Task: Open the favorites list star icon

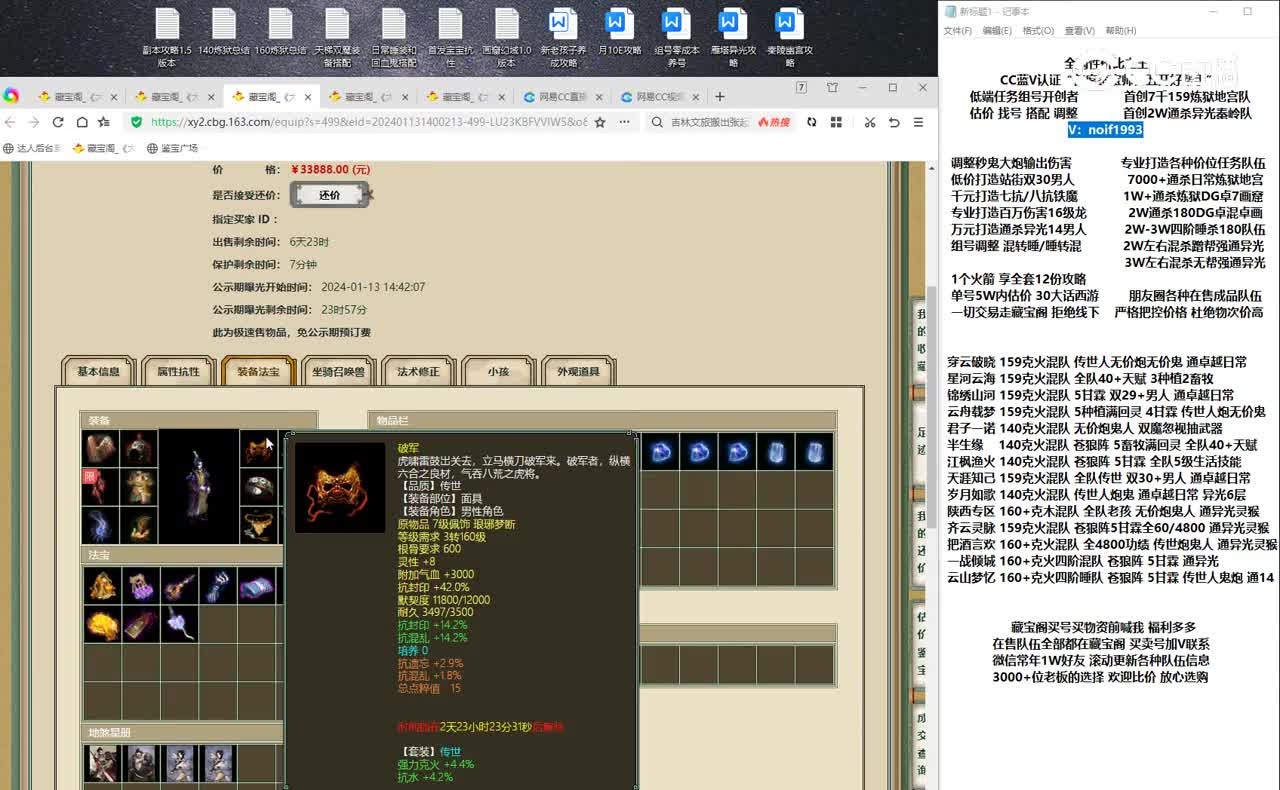Action: click(x=104, y=122)
